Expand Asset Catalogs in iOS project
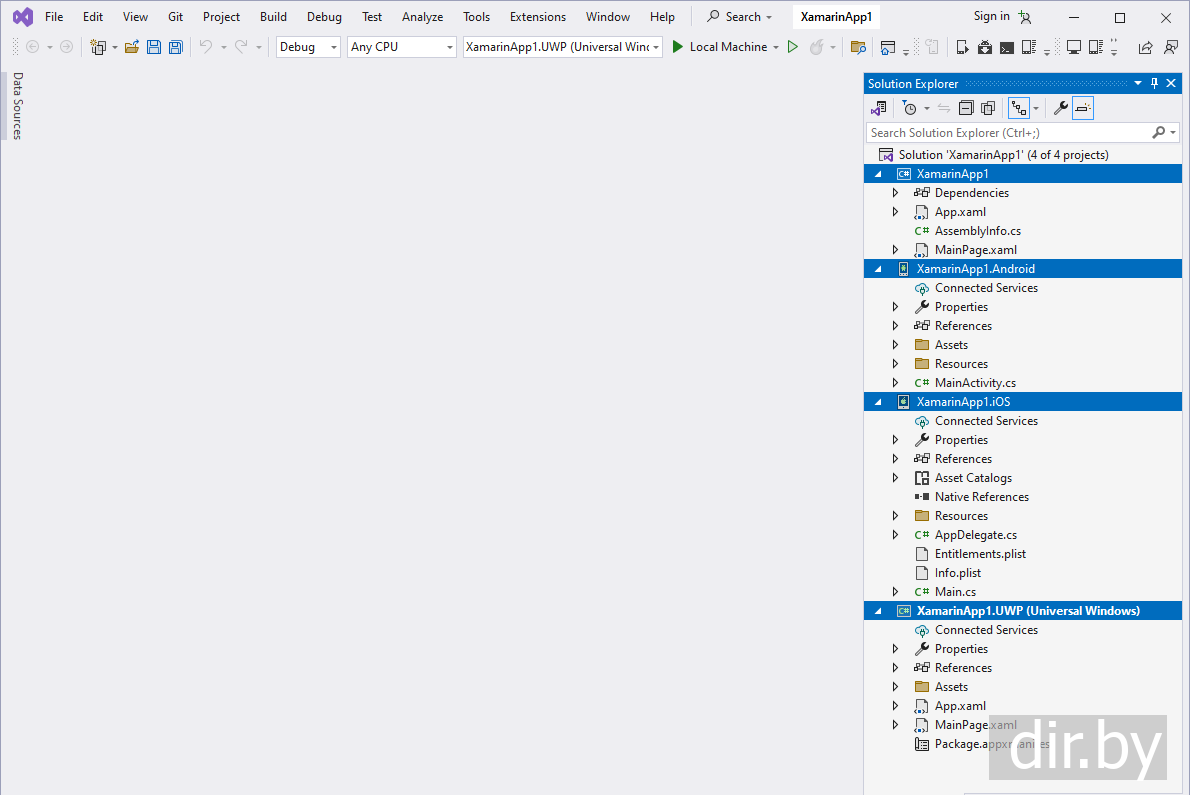Image resolution: width=1190 pixels, height=795 pixels. [x=896, y=478]
